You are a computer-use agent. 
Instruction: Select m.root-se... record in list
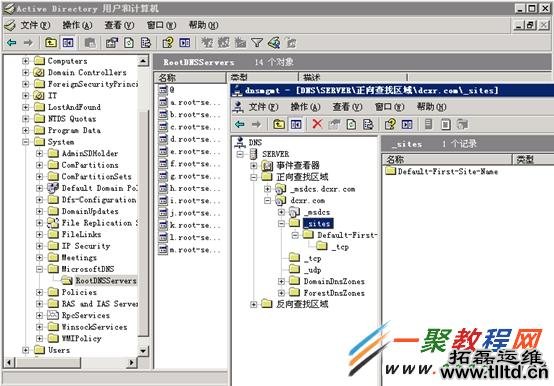[190, 250]
